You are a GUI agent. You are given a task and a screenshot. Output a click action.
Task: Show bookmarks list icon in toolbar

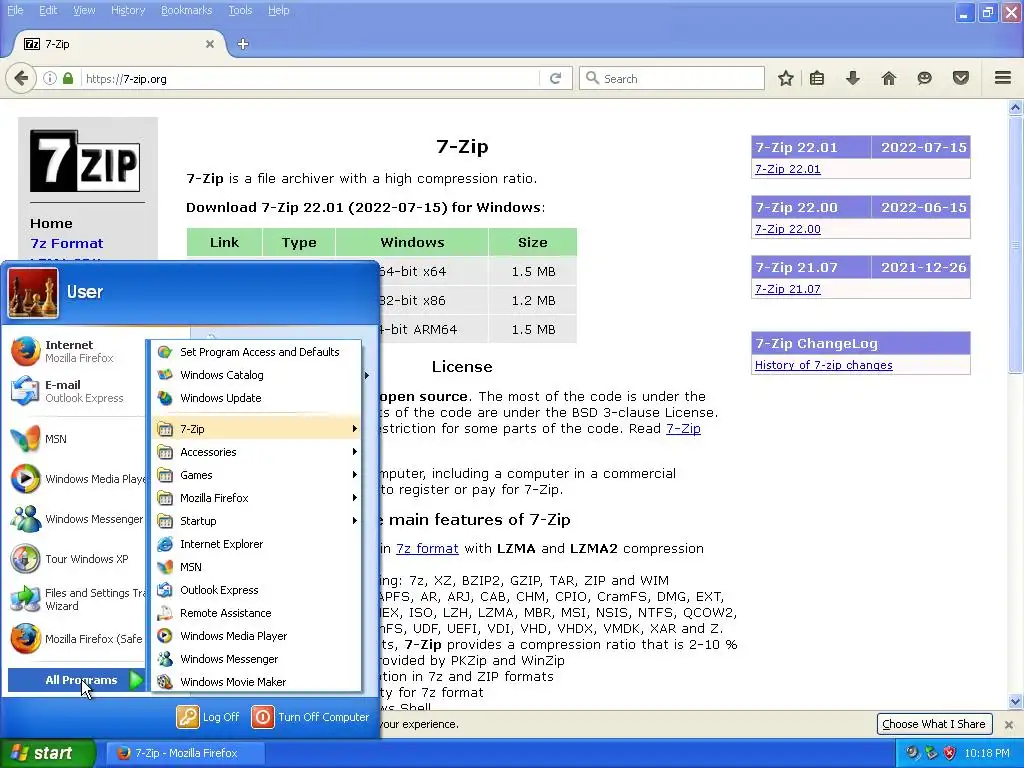tap(817, 78)
